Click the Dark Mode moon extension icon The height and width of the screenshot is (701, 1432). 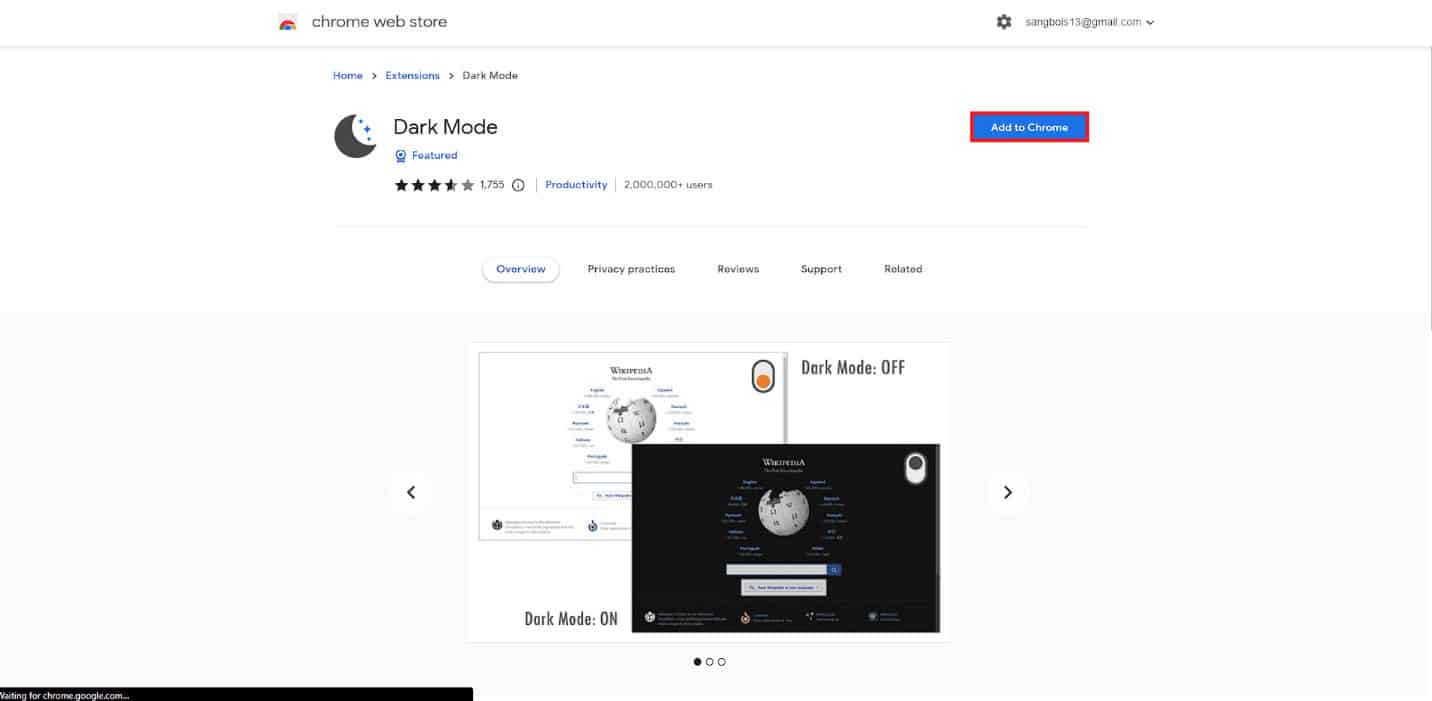pos(355,136)
